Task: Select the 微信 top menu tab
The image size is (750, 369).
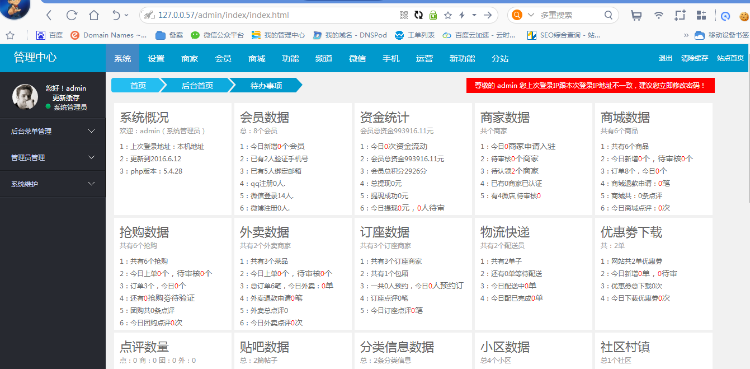Action: tap(357, 58)
